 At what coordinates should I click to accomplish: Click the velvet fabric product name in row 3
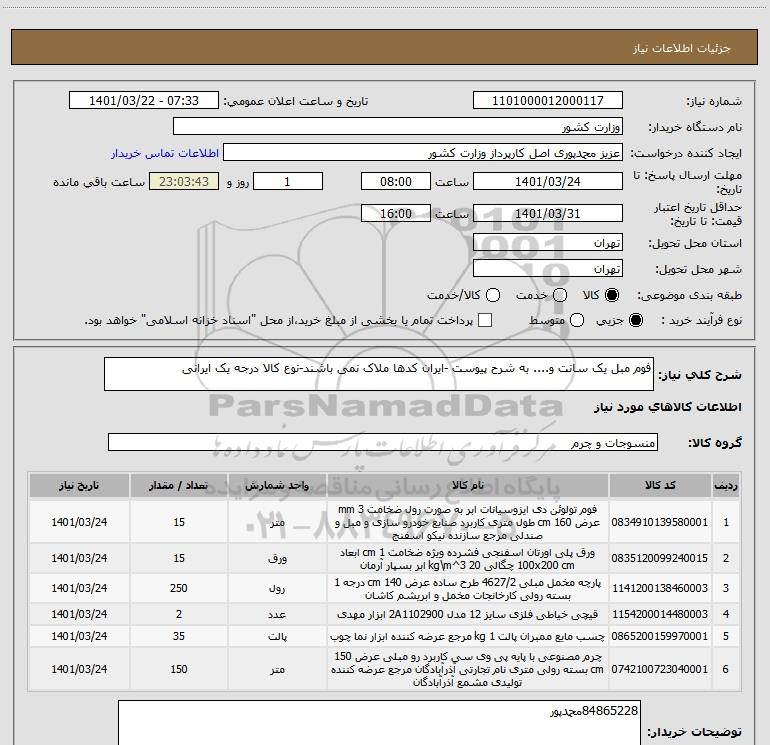[x=468, y=589]
